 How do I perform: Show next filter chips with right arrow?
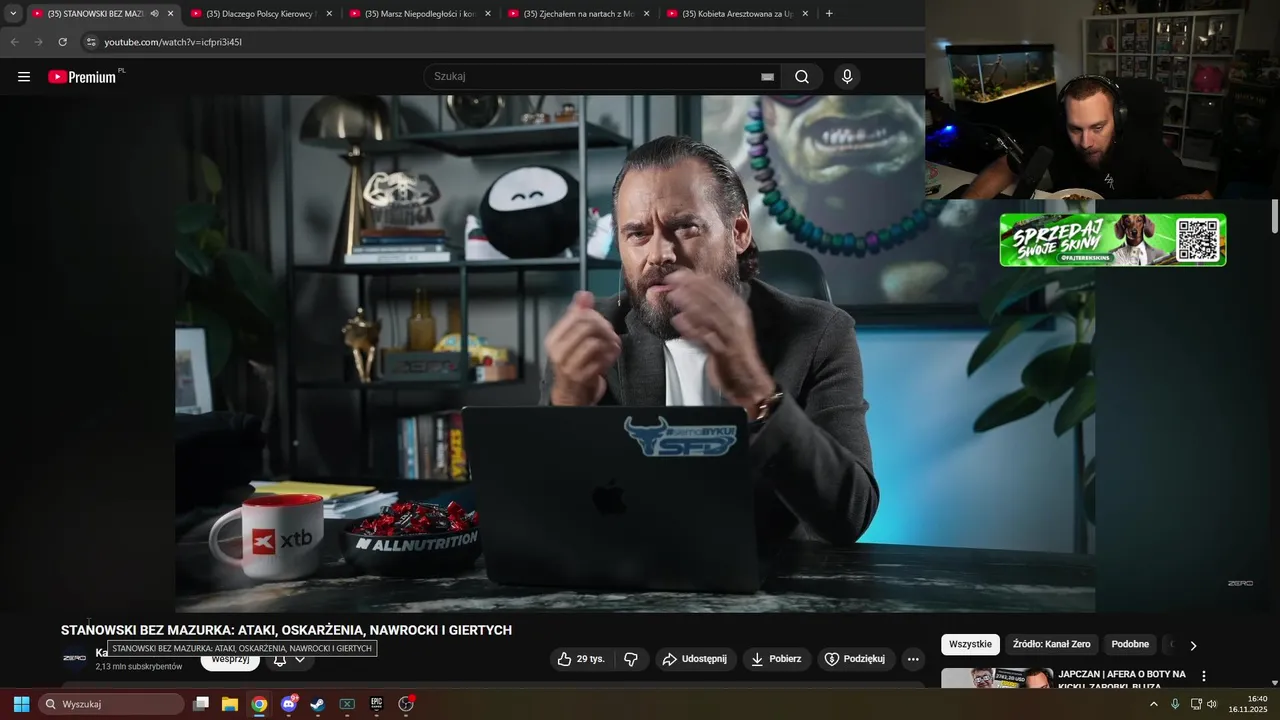(x=1192, y=645)
